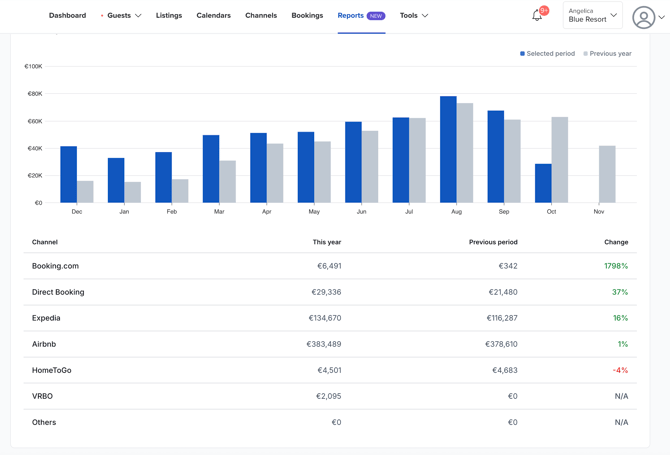Image resolution: width=670 pixels, height=455 pixels.
Task: Open the Calendars tab
Action: pos(214,15)
